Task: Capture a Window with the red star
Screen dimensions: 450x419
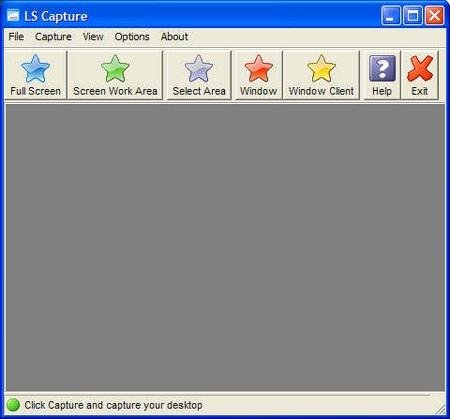Action: 259,69
